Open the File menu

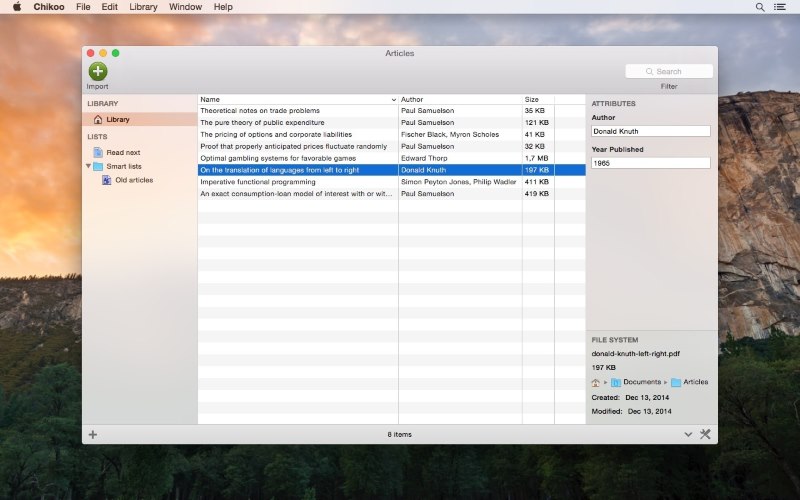click(x=83, y=7)
